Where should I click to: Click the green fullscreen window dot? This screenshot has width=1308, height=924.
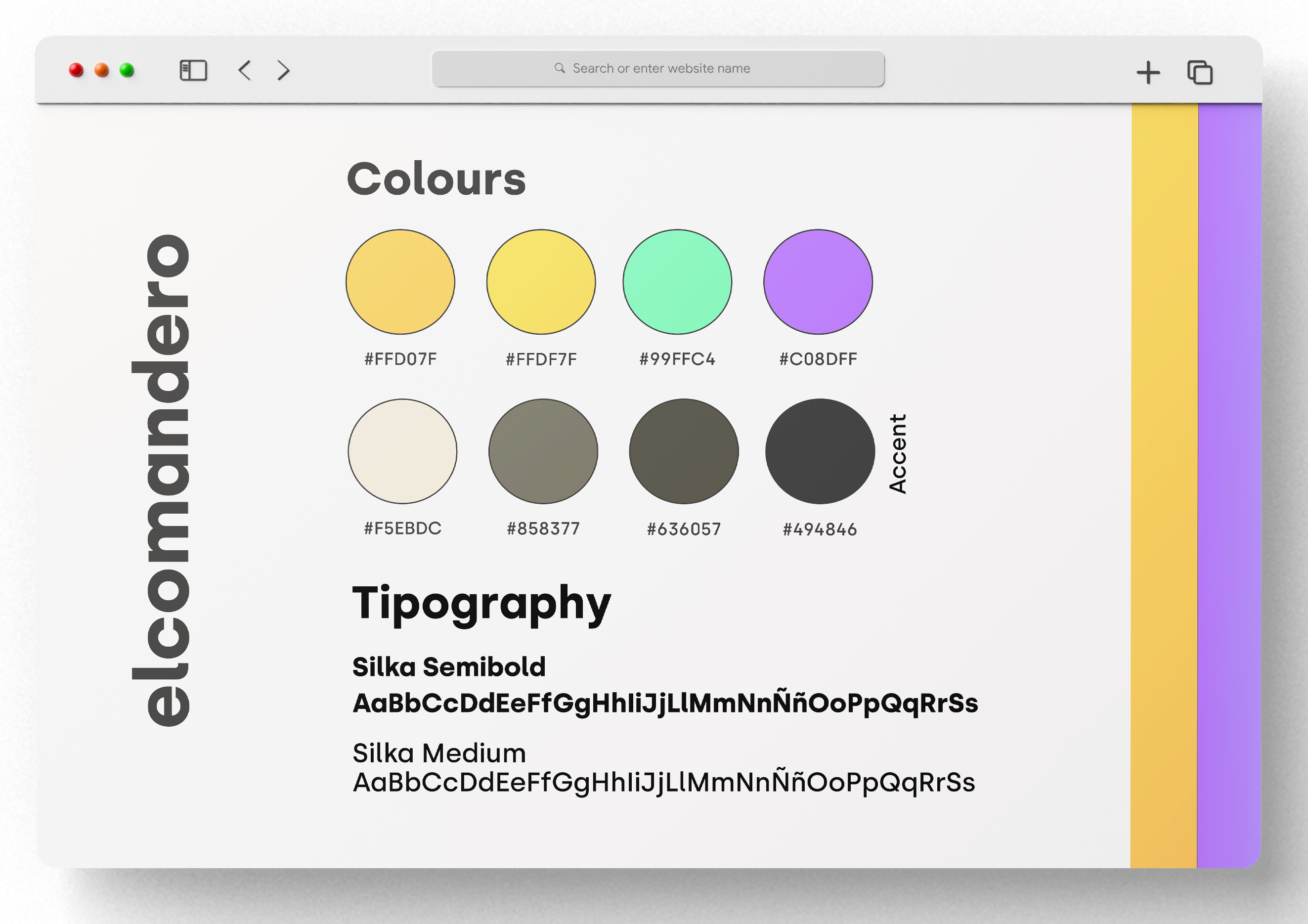(x=127, y=70)
